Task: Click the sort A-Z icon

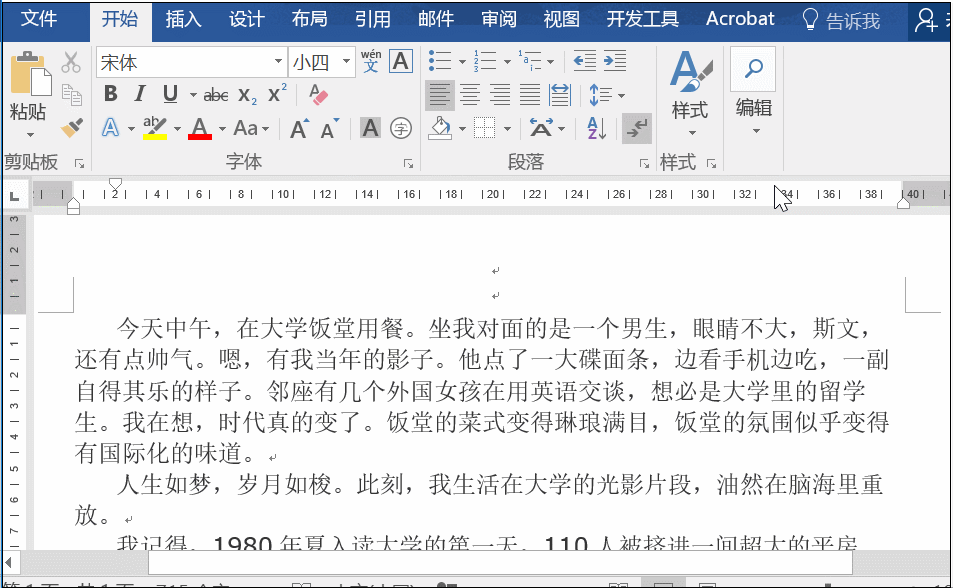Action: pos(596,128)
